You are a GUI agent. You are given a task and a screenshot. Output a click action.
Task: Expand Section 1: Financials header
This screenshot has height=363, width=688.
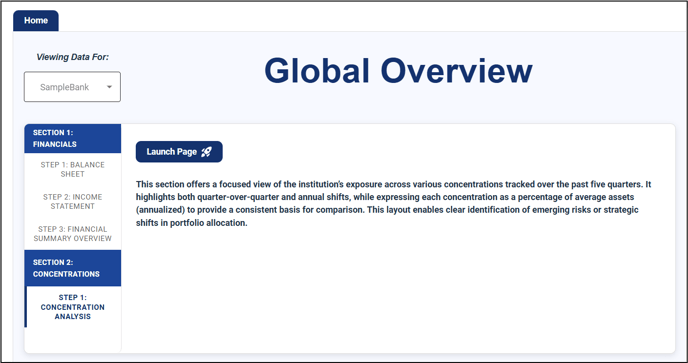point(73,138)
